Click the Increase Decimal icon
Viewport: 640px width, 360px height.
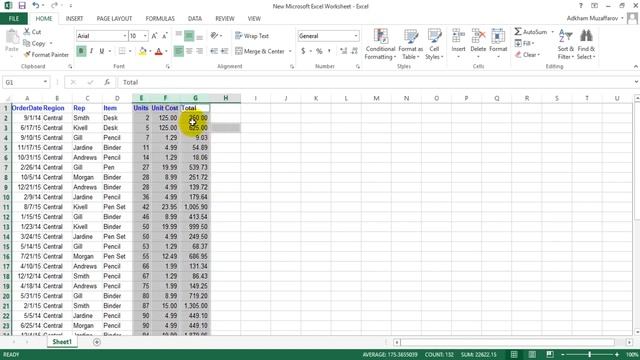click(x=343, y=51)
